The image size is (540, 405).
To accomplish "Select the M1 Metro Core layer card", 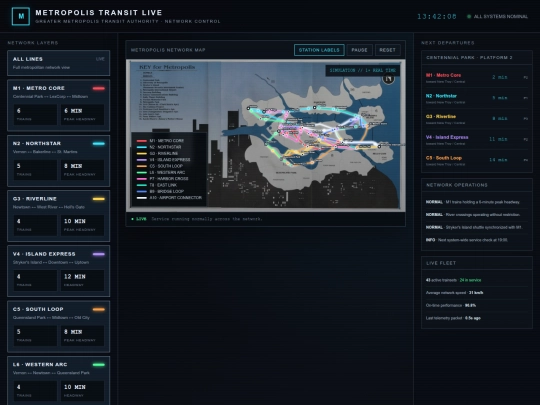I will click(59, 105).
